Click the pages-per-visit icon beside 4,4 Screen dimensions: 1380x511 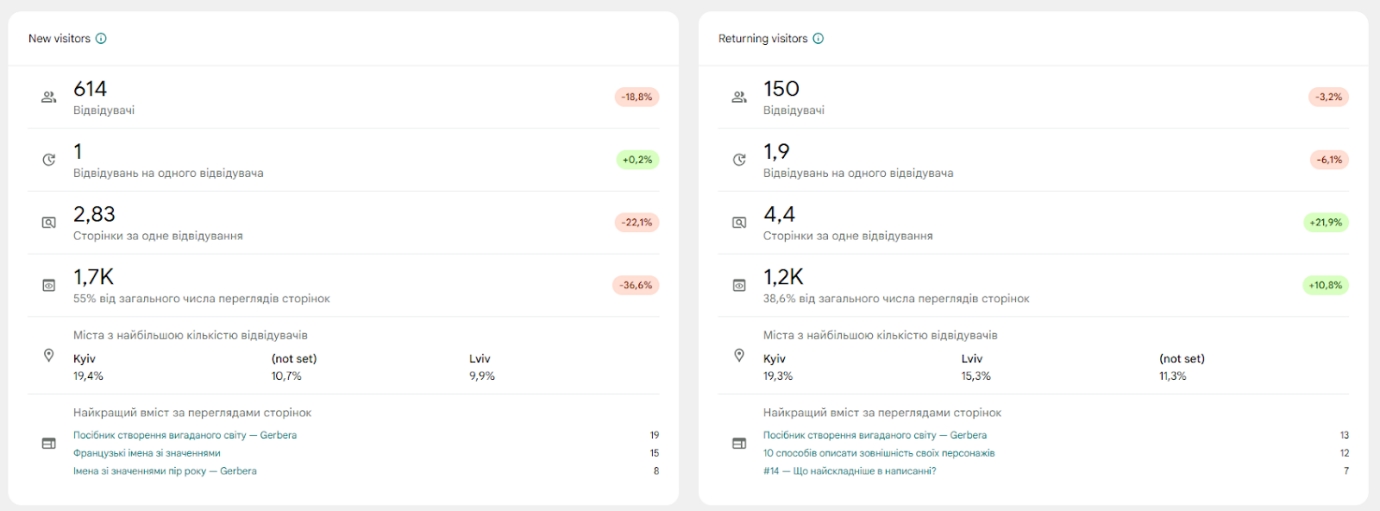pos(739,223)
